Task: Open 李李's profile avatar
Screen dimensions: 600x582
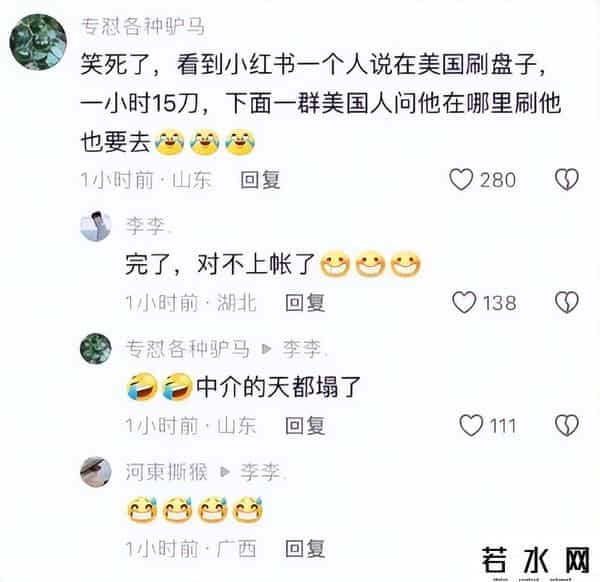Action: [x=96, y=226]
